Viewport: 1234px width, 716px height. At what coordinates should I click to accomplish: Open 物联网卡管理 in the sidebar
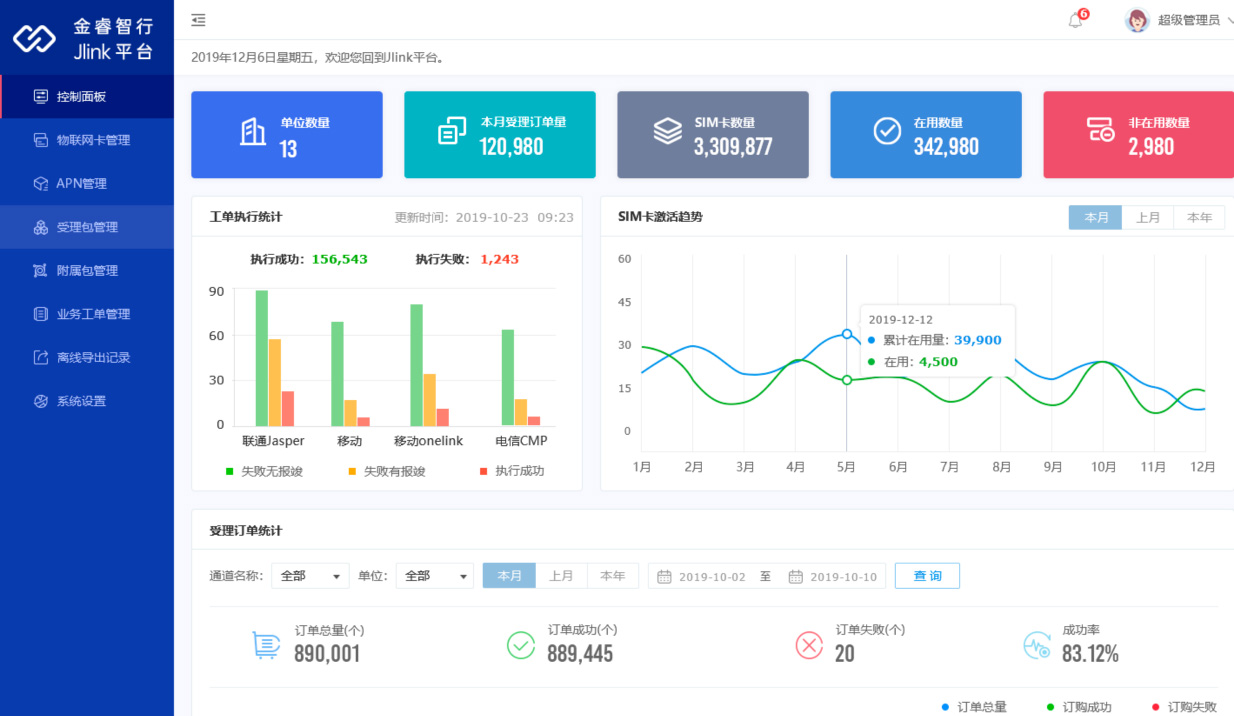[93, 140]
